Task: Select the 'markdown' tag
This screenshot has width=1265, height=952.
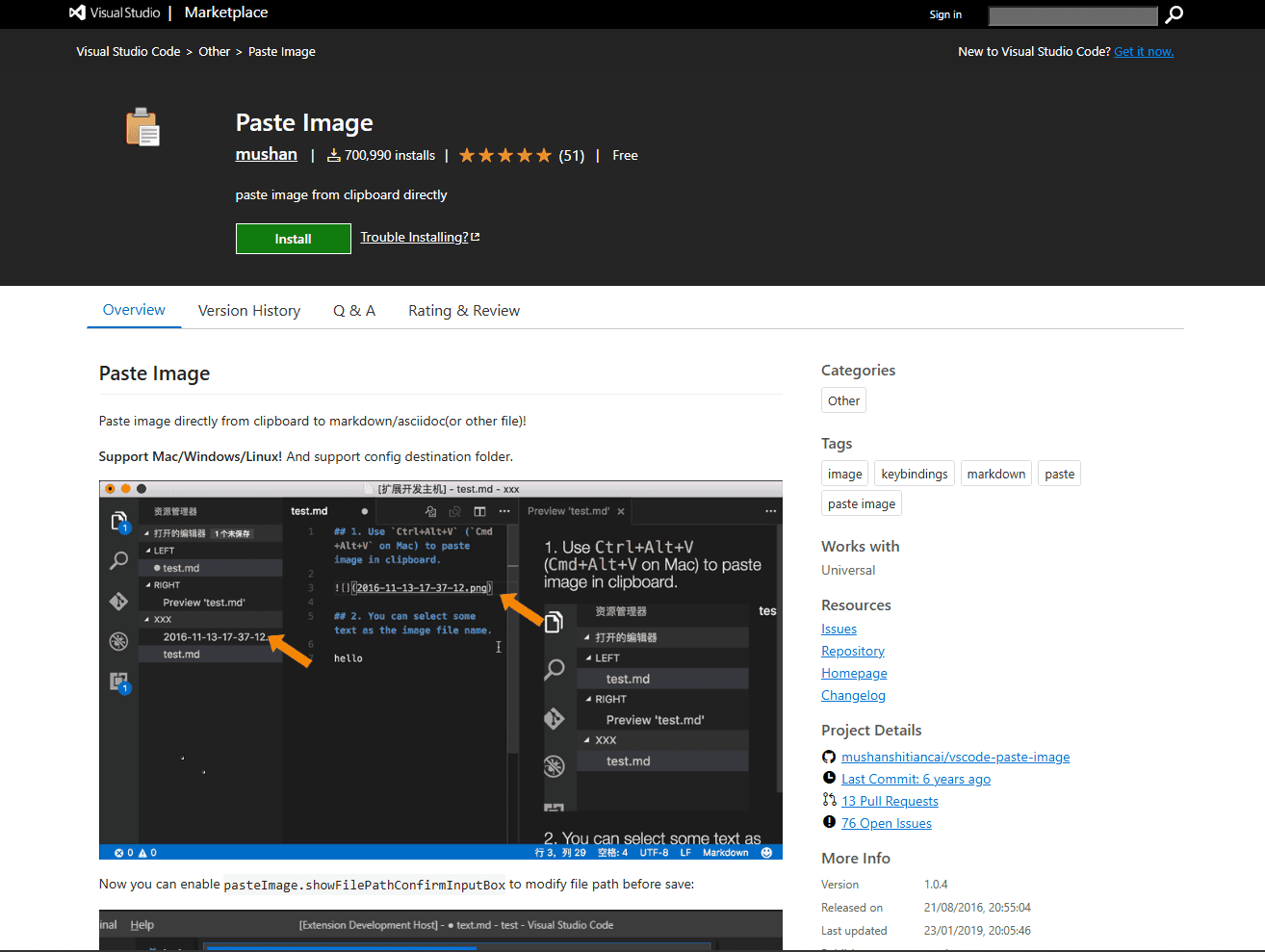Action: (x=995, y=474)
